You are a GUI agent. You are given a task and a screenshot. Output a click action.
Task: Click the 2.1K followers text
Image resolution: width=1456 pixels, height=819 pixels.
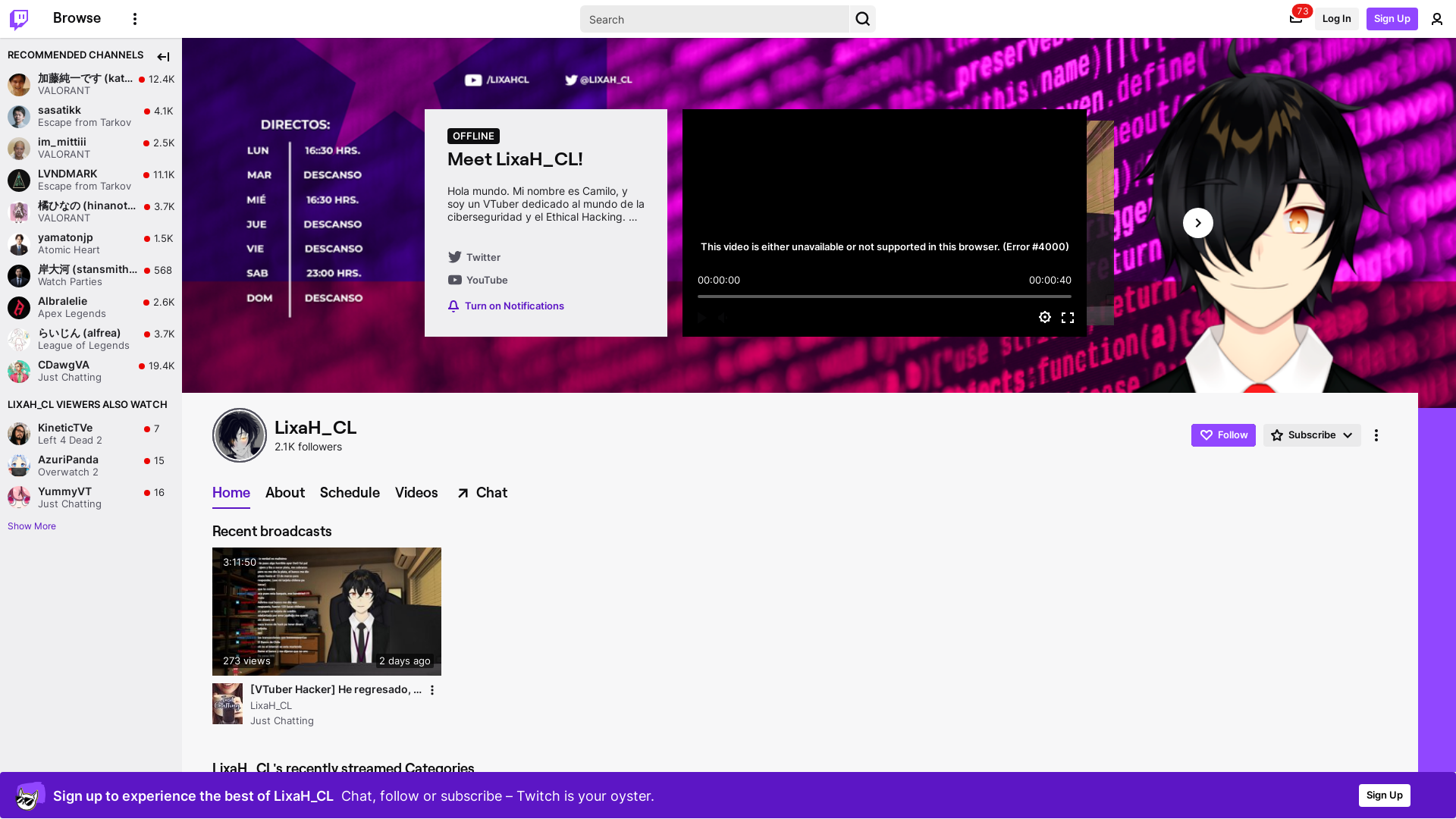click(x=308, y=447)
